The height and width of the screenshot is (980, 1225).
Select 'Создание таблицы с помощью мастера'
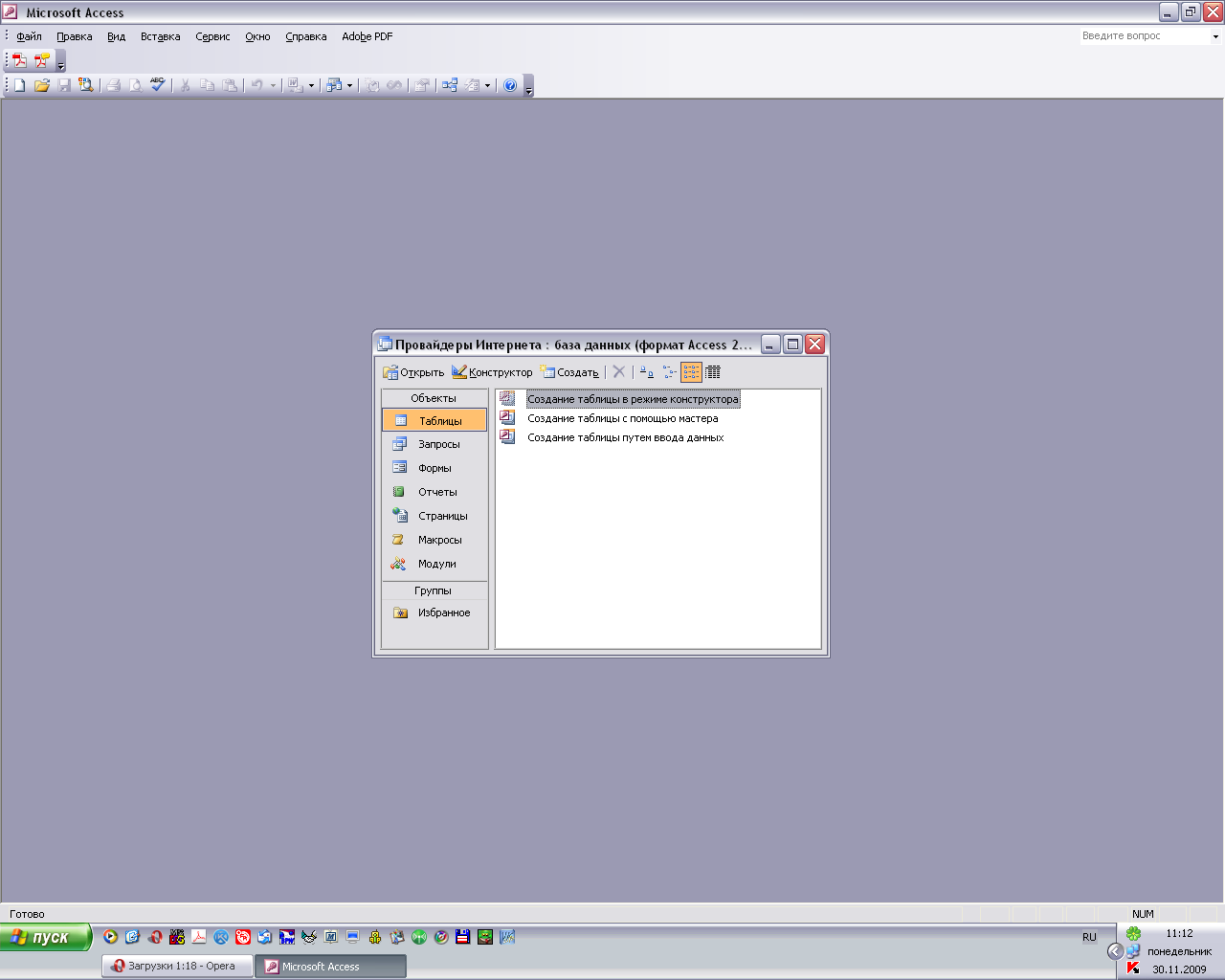[622, 418]
